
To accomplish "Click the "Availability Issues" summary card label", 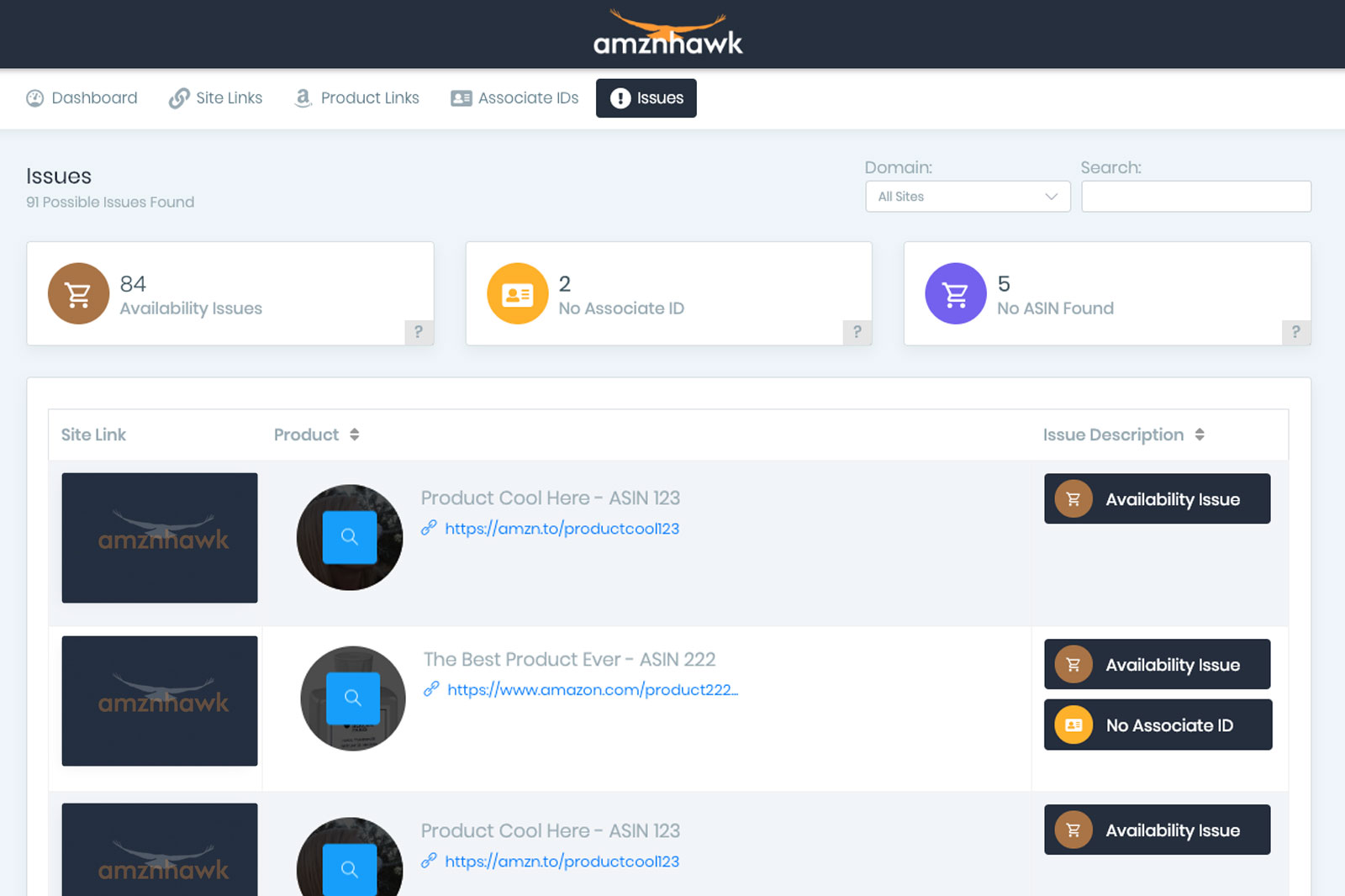I will (191, 308).
